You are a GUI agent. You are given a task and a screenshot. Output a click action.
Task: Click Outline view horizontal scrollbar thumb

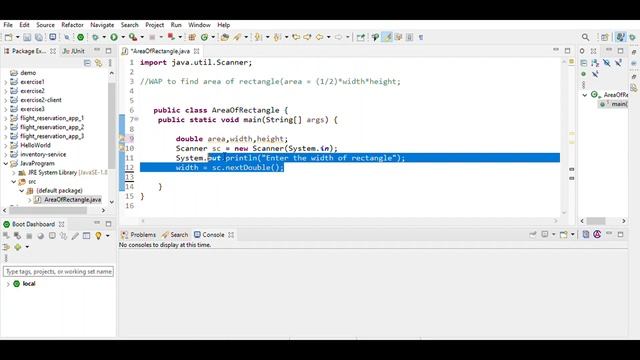point(596,221)
